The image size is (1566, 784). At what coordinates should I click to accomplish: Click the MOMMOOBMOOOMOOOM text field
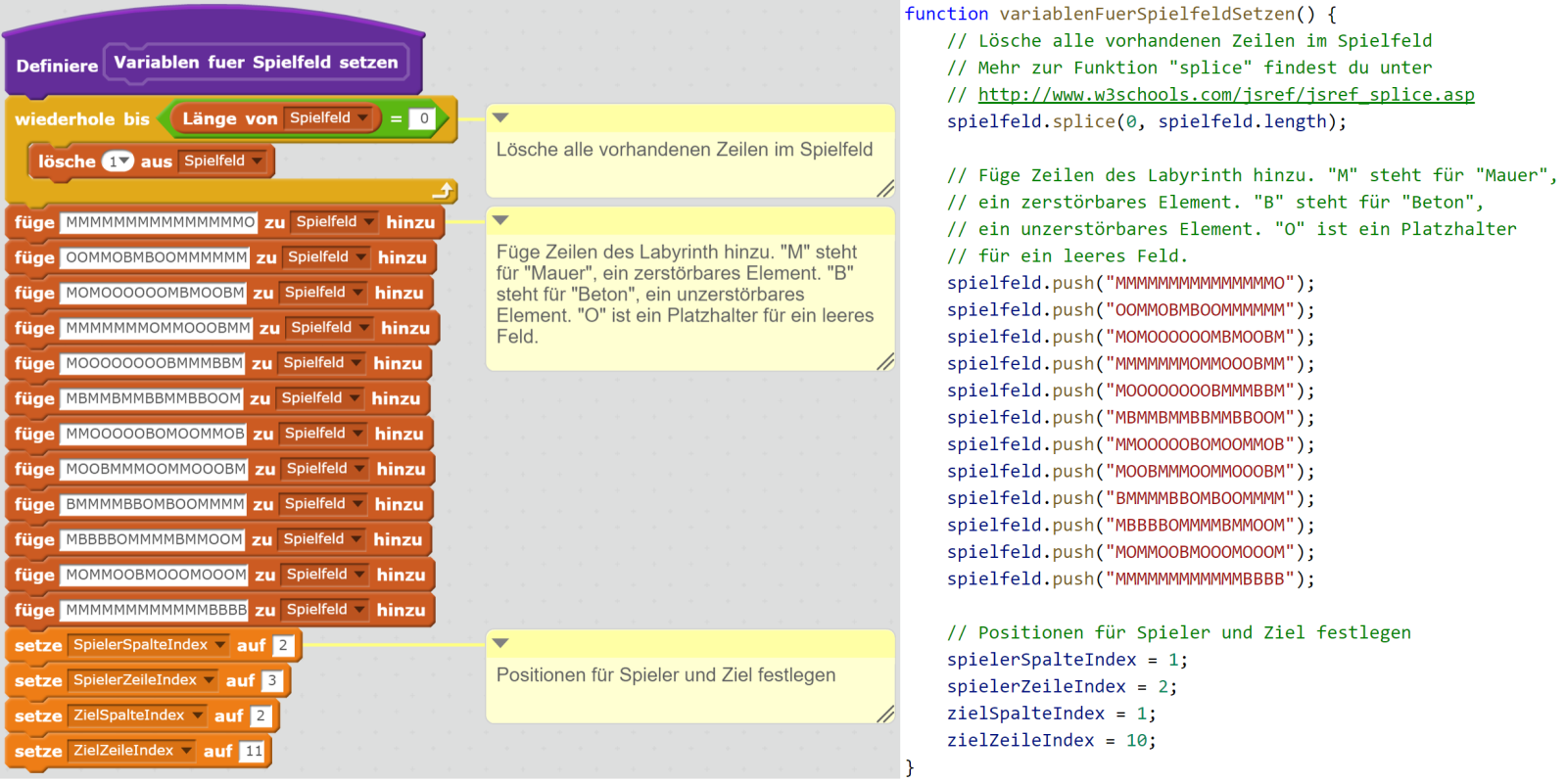[156, 575]
